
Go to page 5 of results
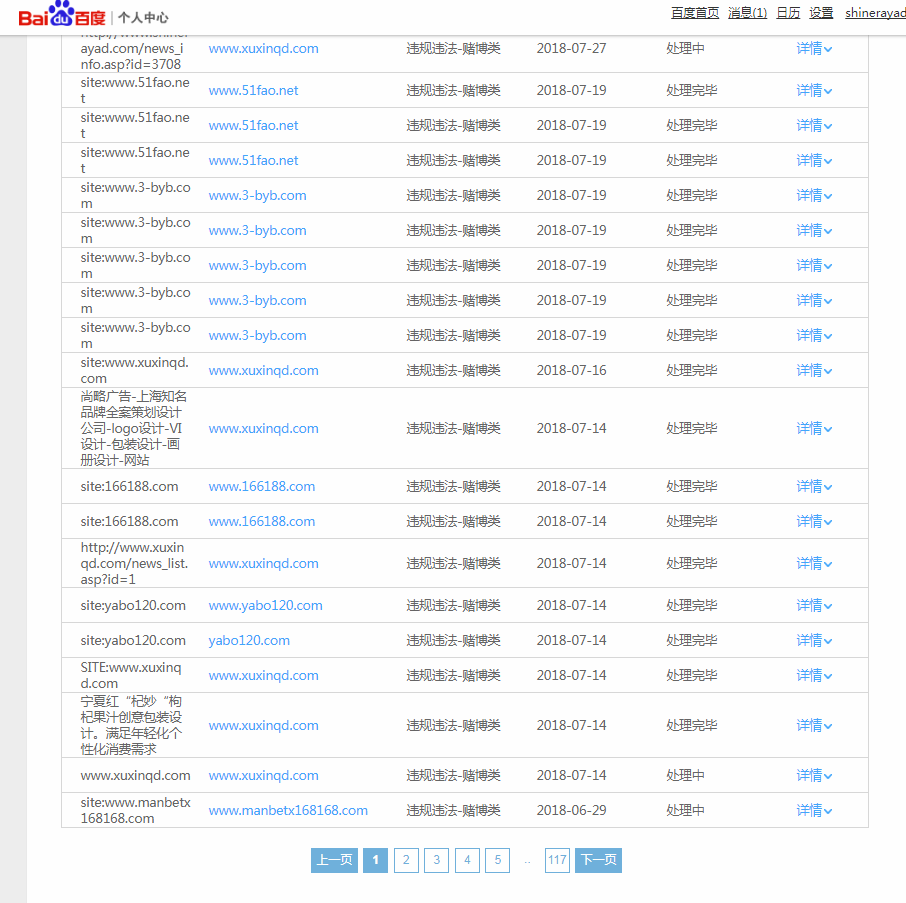click(x=497, y=860)
